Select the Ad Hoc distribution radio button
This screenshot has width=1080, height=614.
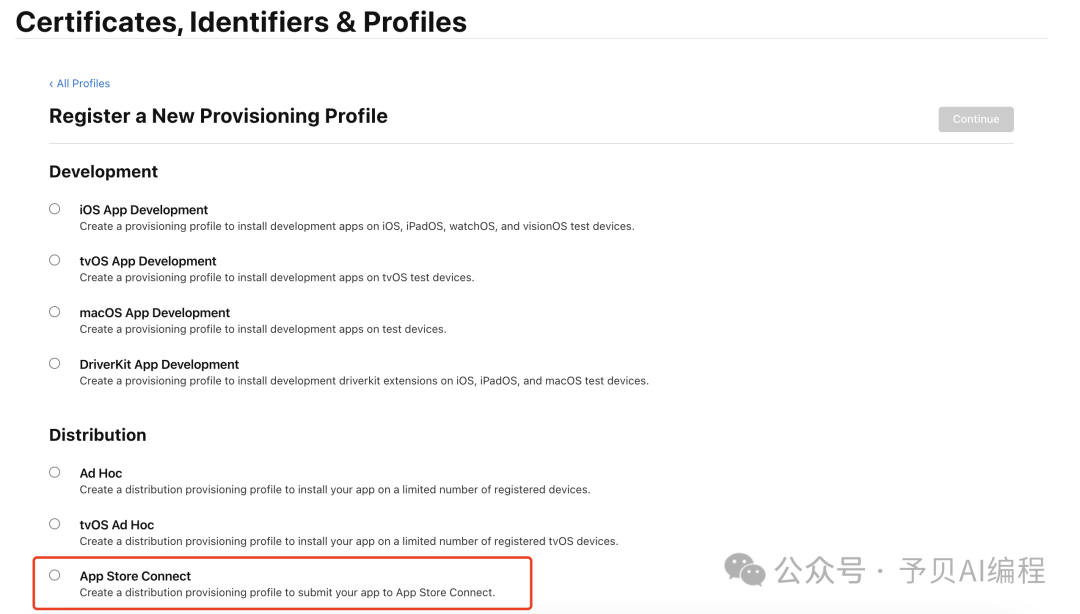55,472
